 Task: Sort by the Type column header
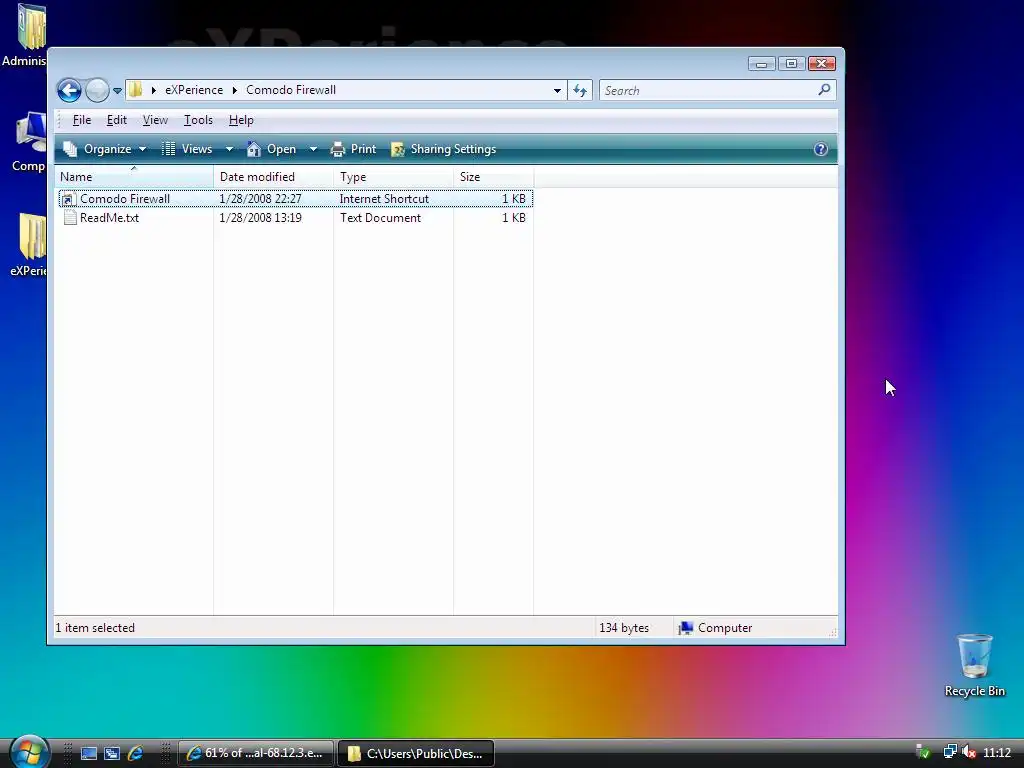(394, 176)
